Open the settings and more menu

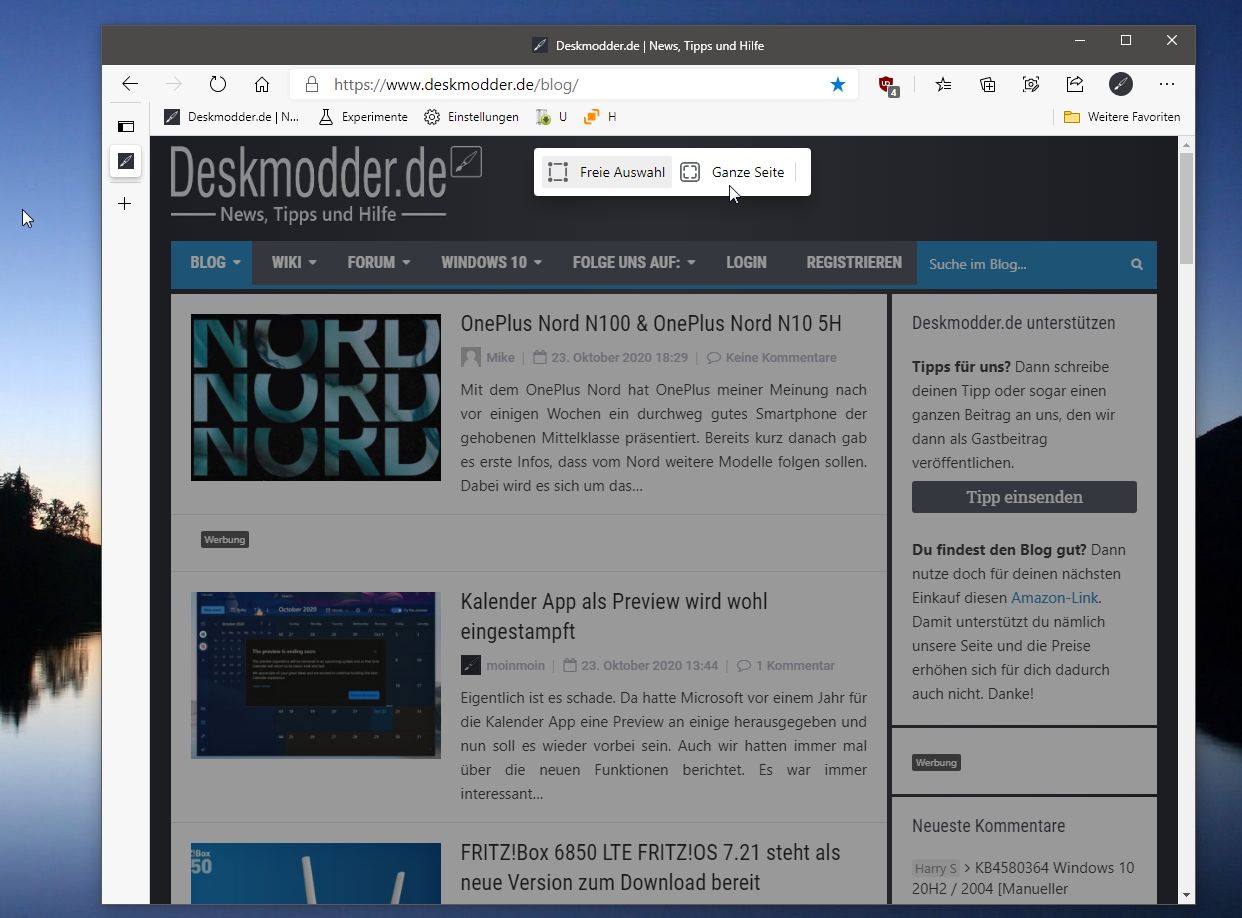point(1167,85)
